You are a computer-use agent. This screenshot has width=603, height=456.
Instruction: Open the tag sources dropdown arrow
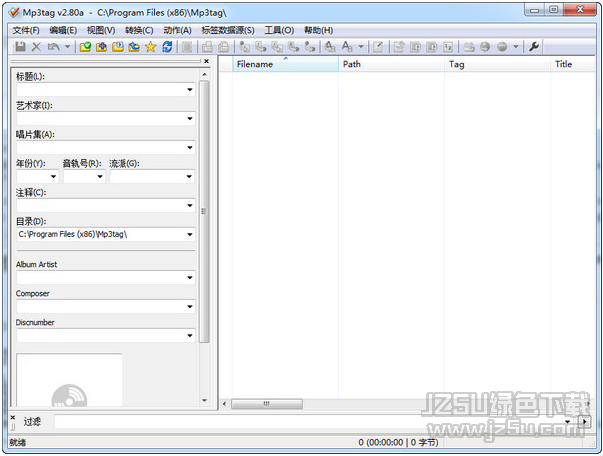(516, 47)
